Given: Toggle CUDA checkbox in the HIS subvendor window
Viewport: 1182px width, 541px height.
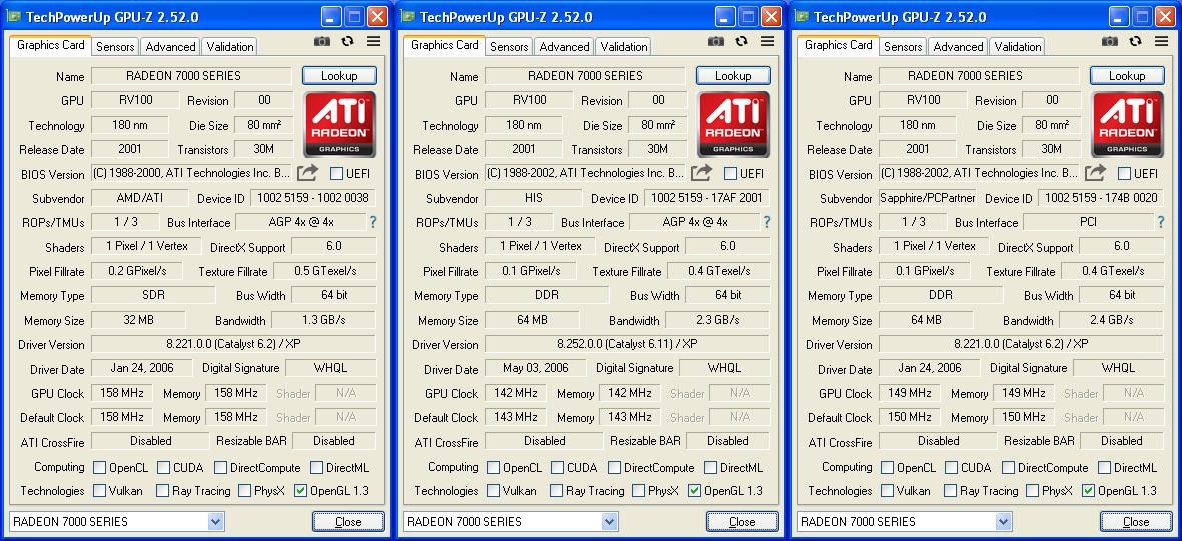Looking at the screenshot, I should (557, 468).
